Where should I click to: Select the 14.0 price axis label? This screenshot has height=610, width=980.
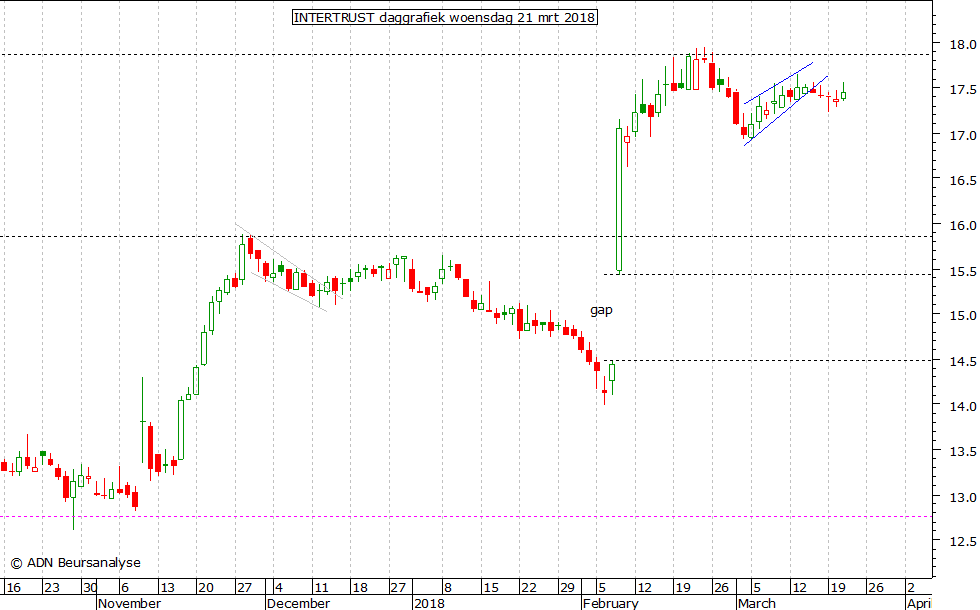click(x=962, y=406)
